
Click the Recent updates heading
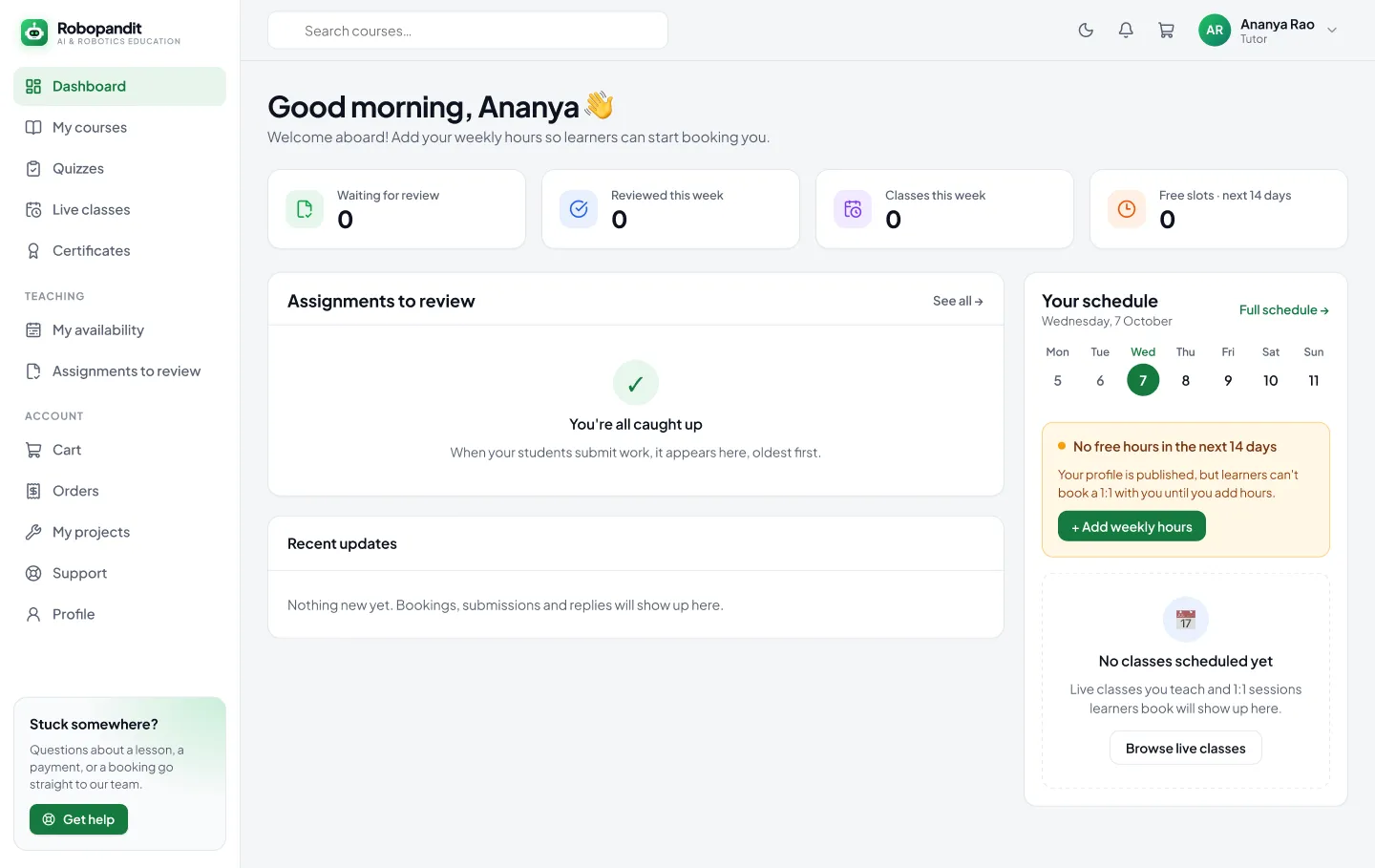[342, 543]
